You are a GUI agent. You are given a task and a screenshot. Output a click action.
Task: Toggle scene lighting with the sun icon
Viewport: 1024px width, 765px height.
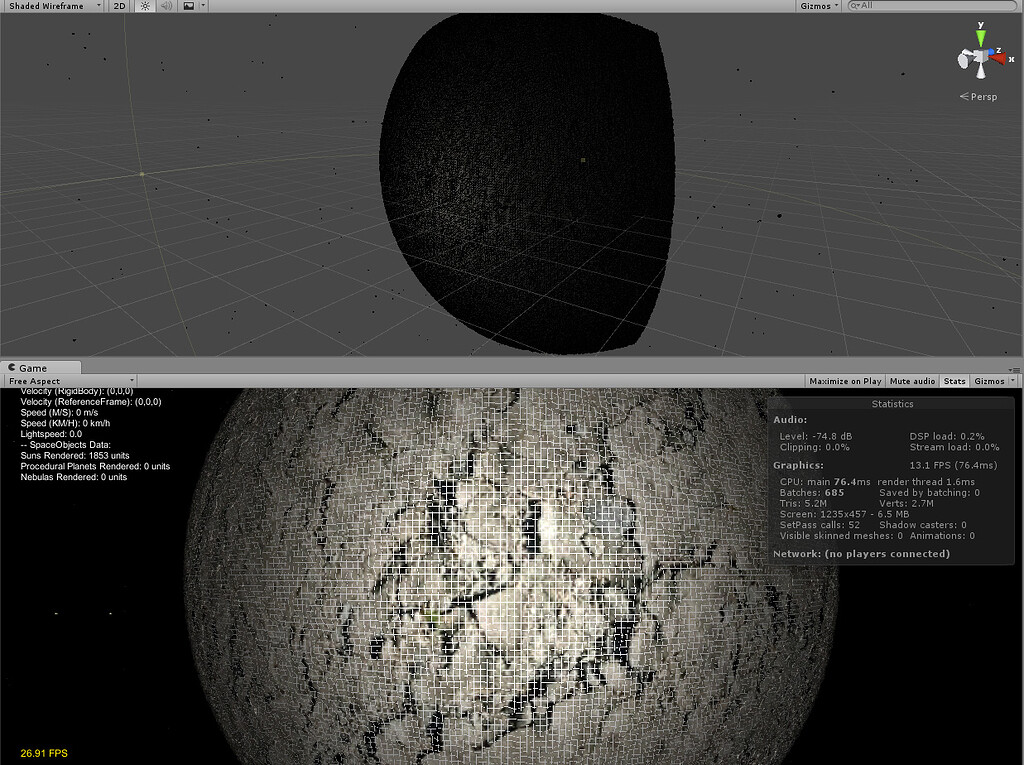pyautogui.click(x=145, y=6)
